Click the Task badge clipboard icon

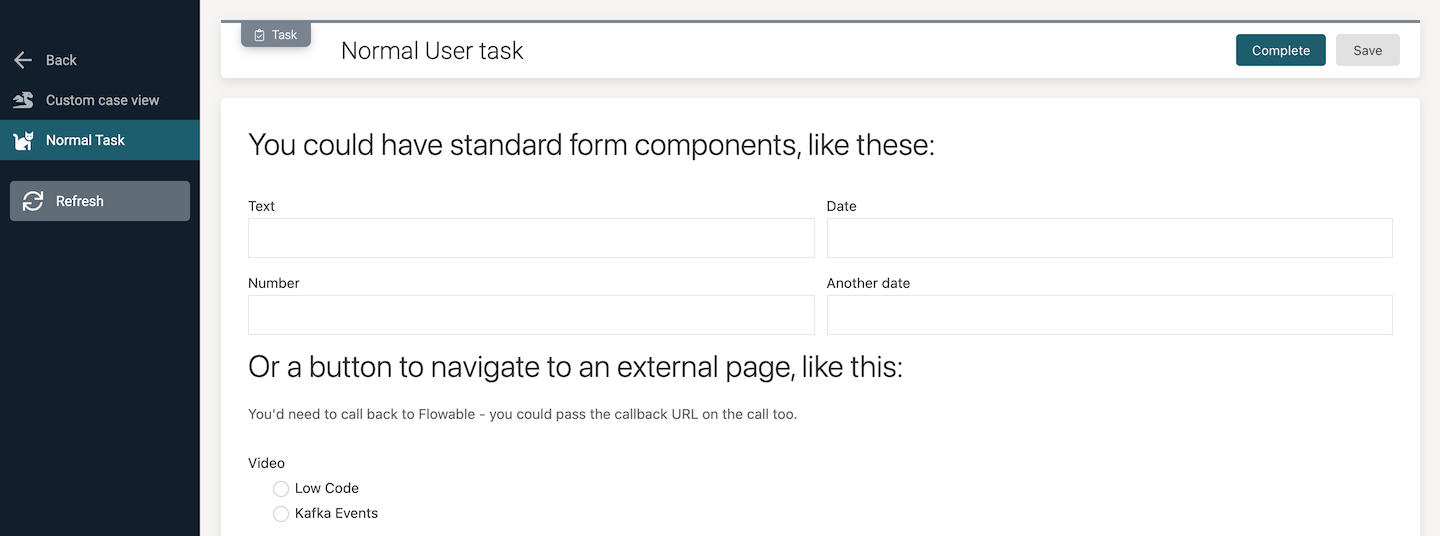[260, 35]
